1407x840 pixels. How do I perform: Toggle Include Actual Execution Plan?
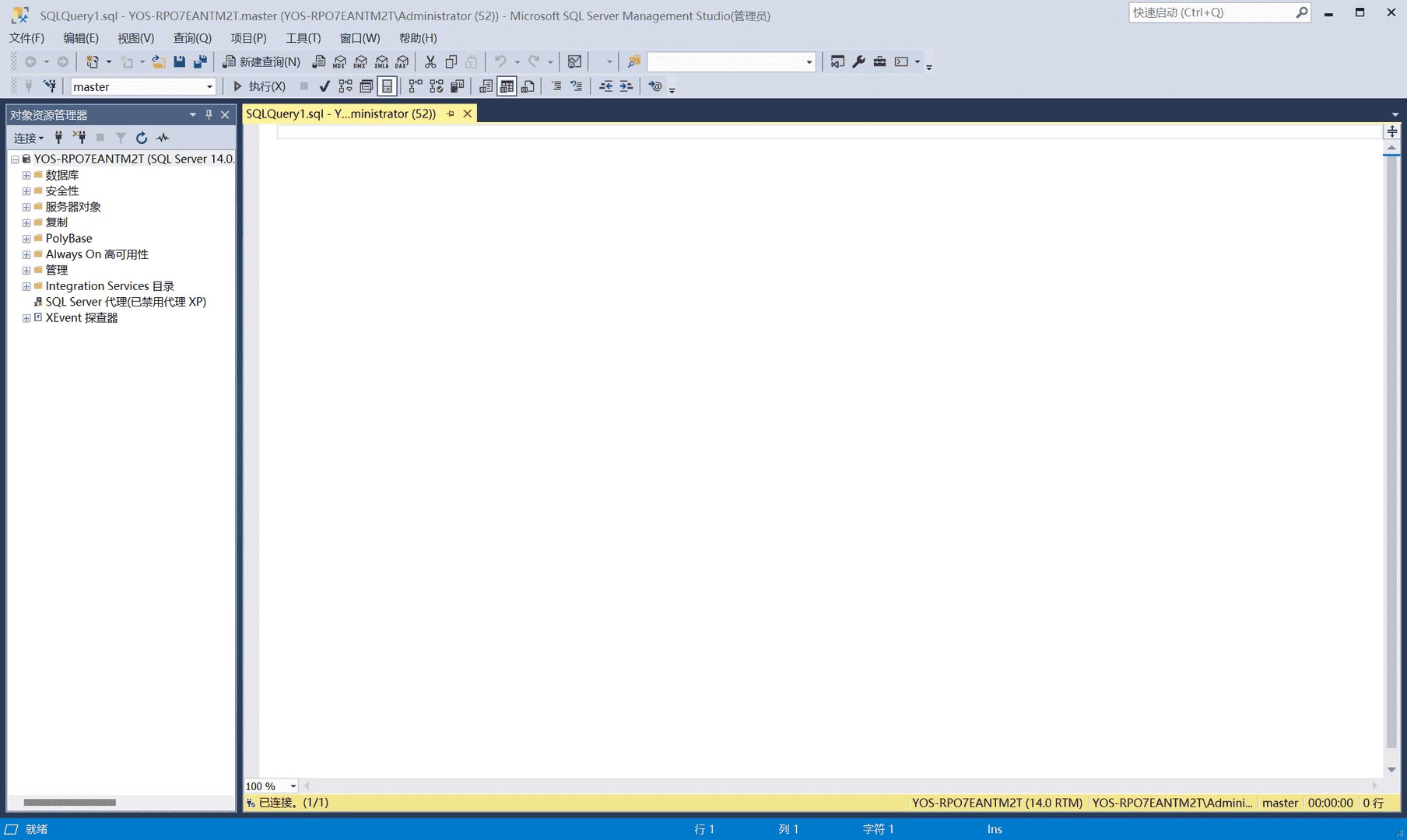pyautogui.click(x=416, y=86)
